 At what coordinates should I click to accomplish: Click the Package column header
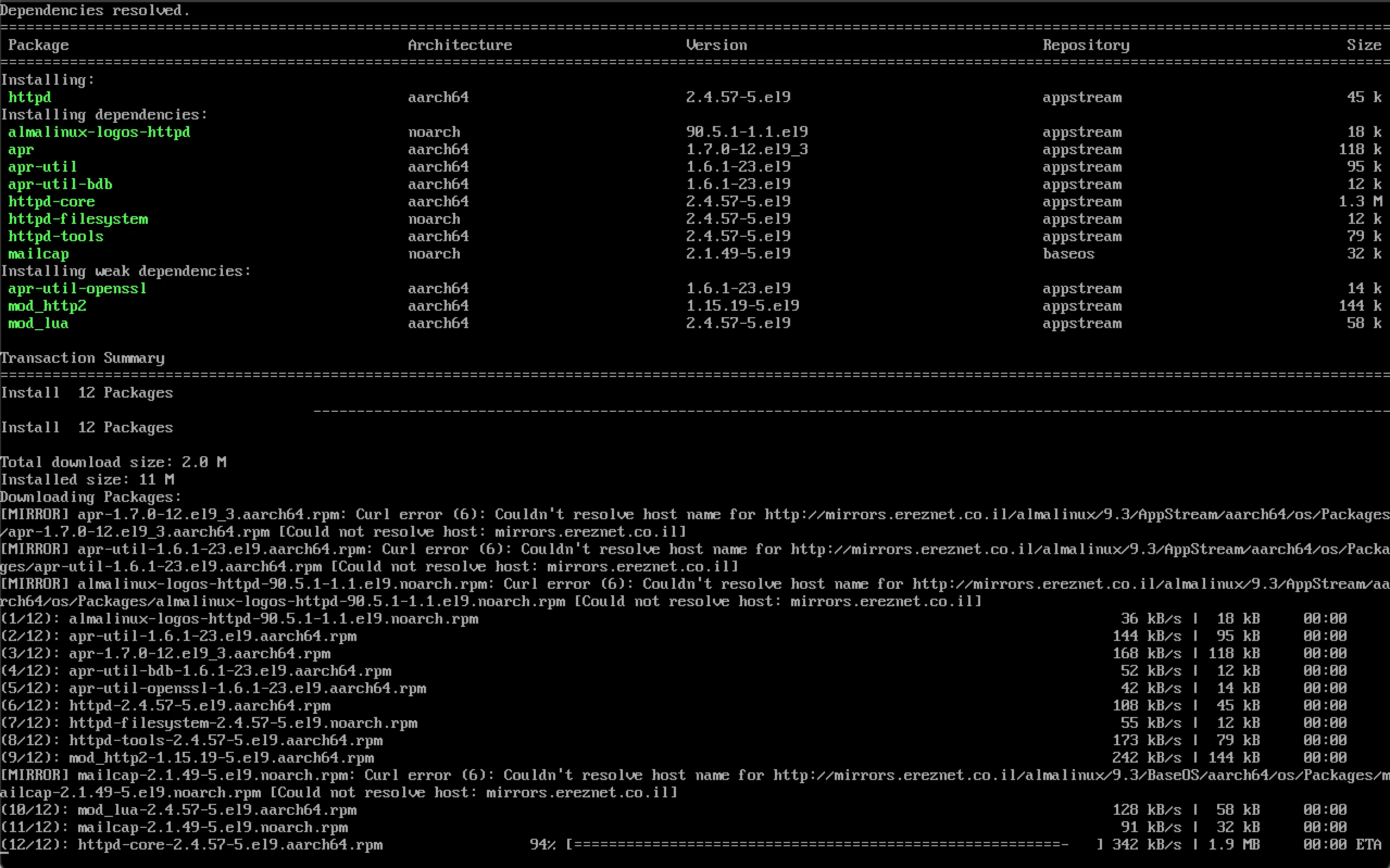38,45
